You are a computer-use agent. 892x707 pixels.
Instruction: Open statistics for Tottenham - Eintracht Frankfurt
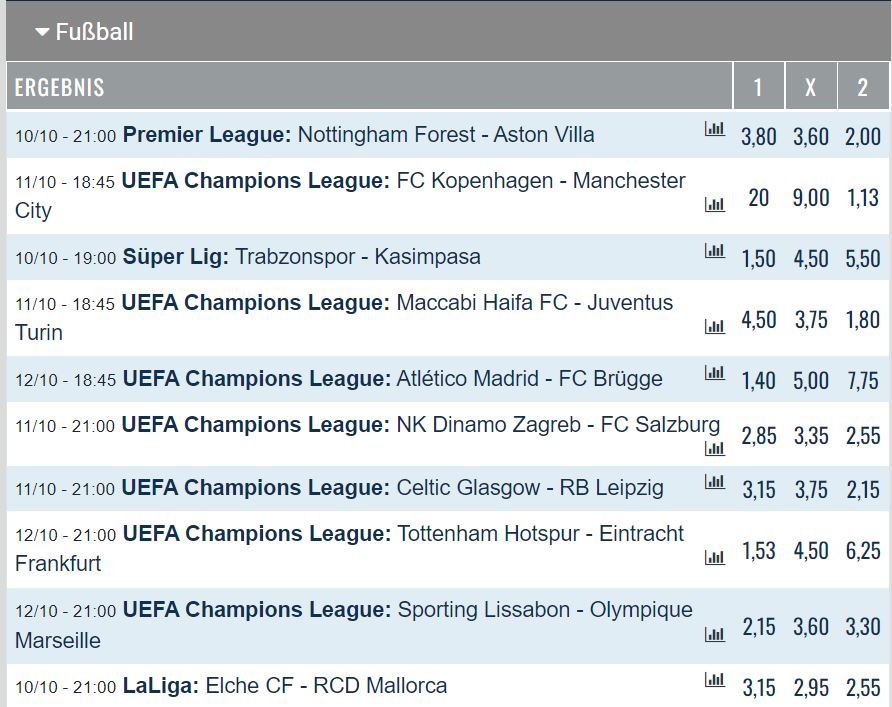tap(714, 557)
